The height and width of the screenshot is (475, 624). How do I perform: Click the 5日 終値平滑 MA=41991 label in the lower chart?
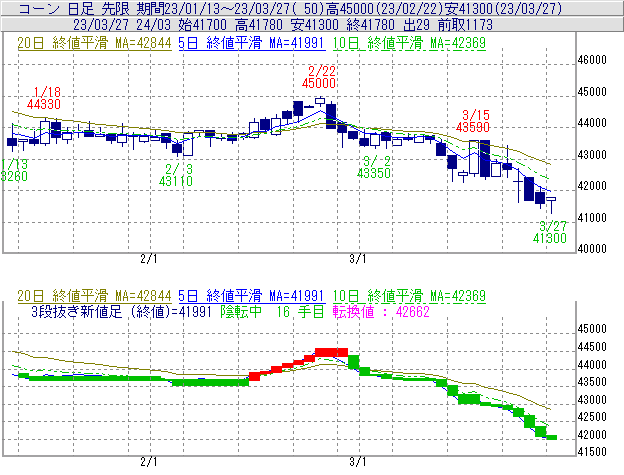pos(252,296)
